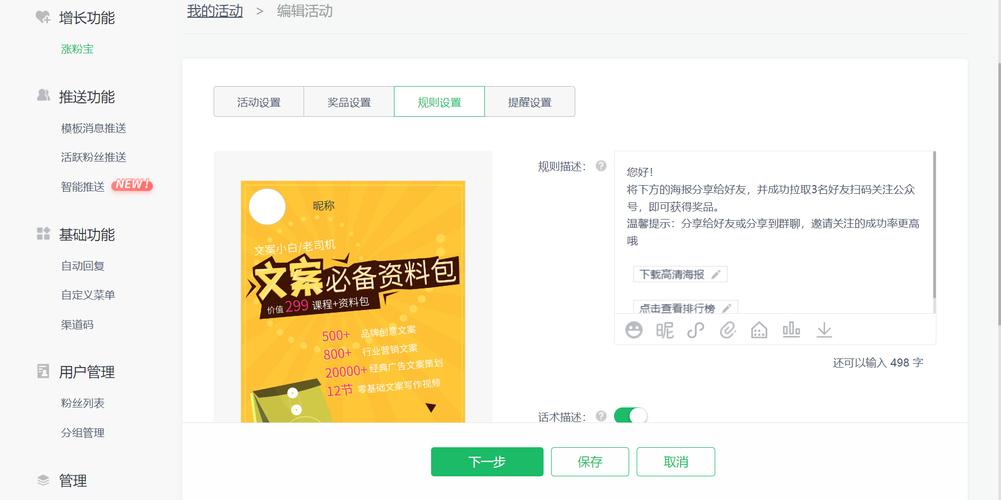Click the download arrow icon in editor toolbar
1001x500 pixels.
pos(824,330)
